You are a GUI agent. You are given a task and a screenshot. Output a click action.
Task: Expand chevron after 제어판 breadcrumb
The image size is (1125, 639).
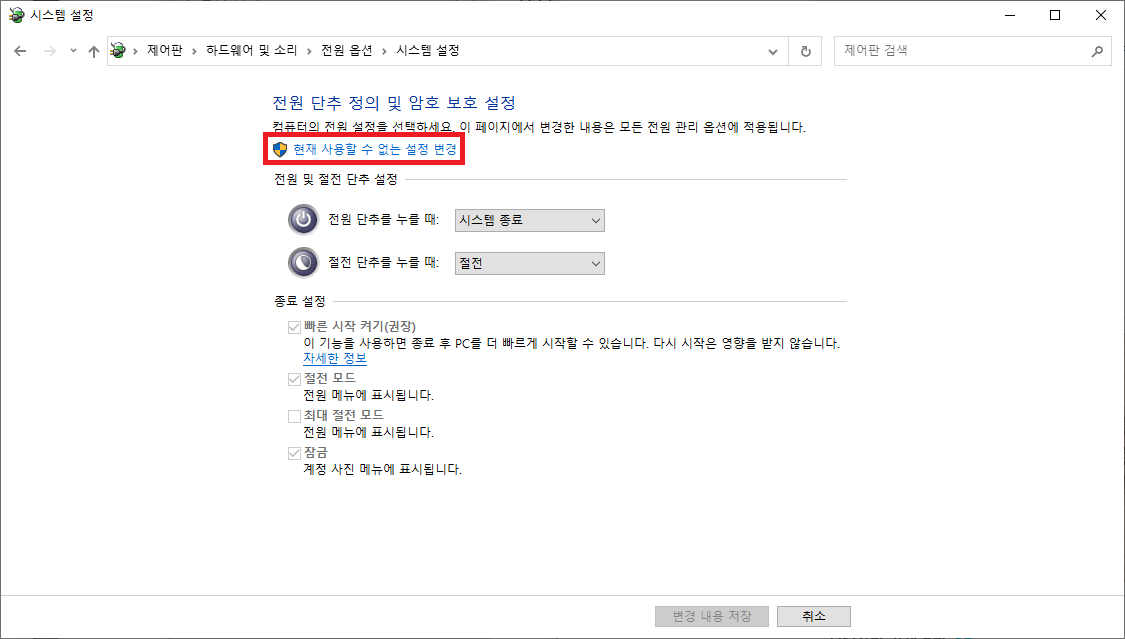pyautogui.click(x=194, y=51)
